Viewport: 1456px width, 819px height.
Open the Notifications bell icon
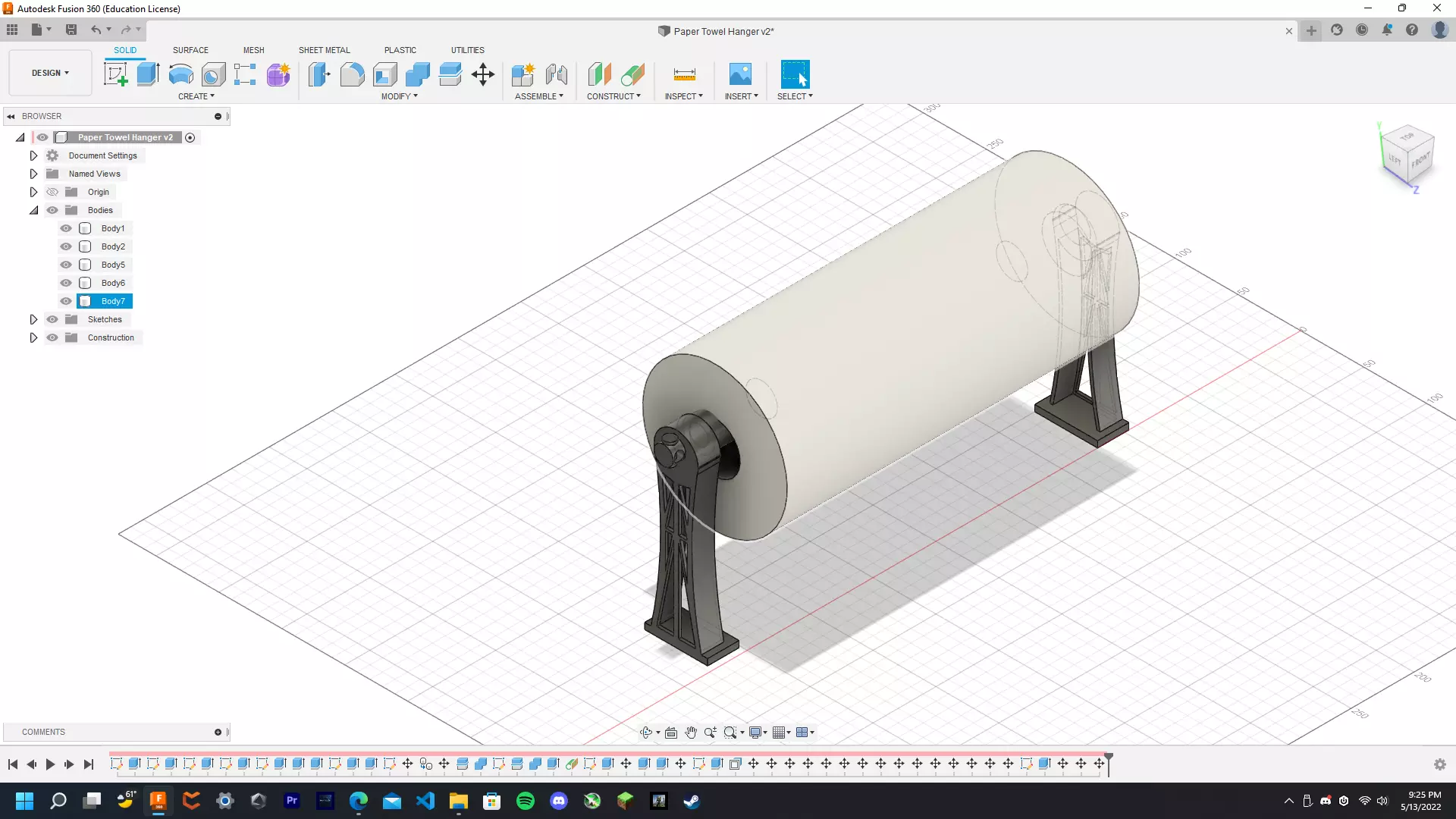click(x=1387, y=30)
